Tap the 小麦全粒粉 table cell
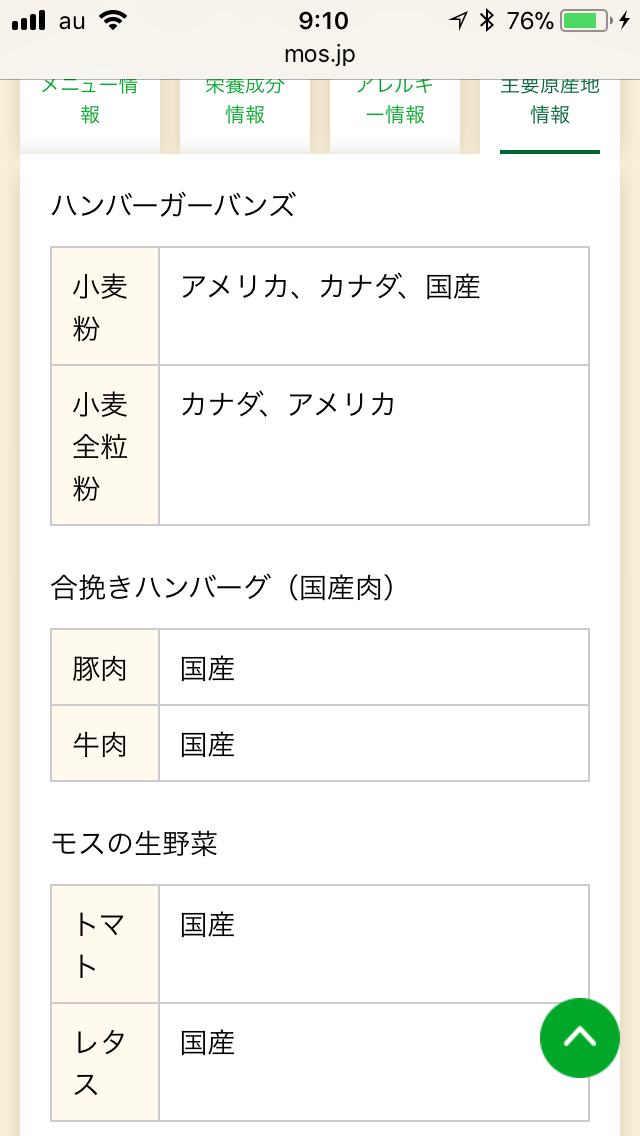 pos(105,445)
